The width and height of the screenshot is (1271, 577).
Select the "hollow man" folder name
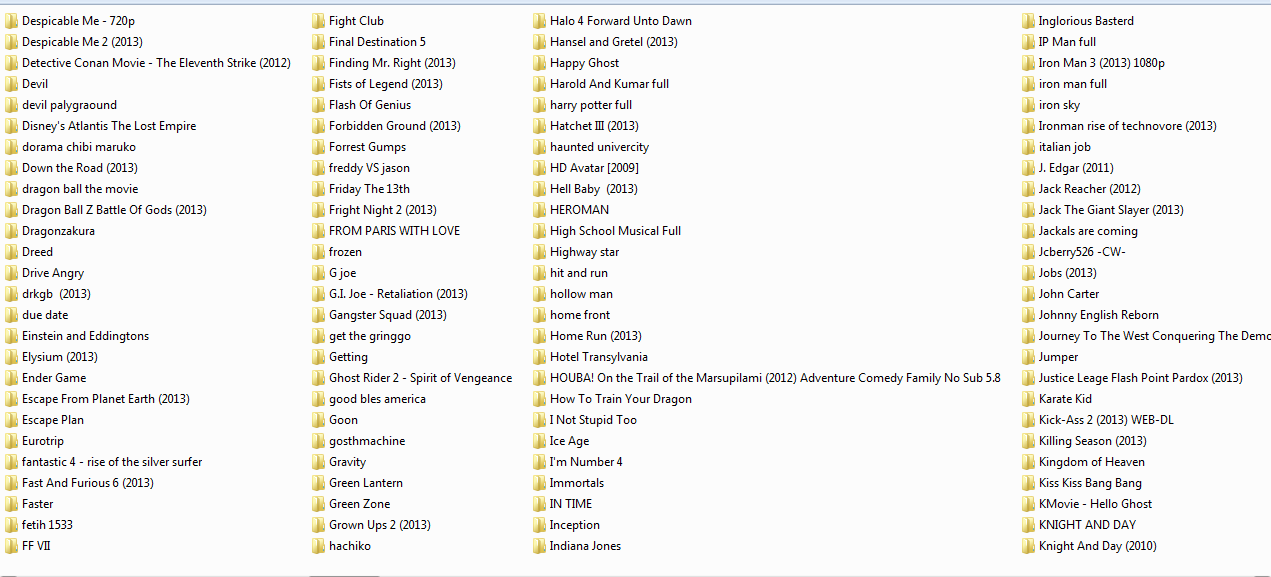tap(582, 294)
